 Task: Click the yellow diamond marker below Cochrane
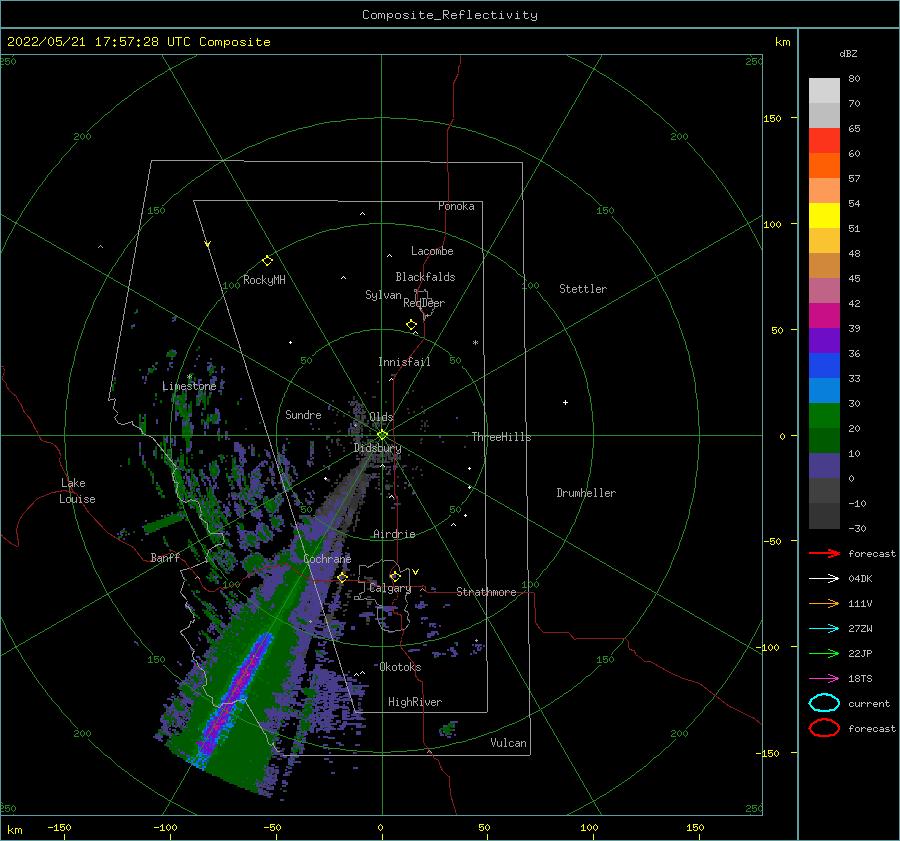click(x=342, y=578)
